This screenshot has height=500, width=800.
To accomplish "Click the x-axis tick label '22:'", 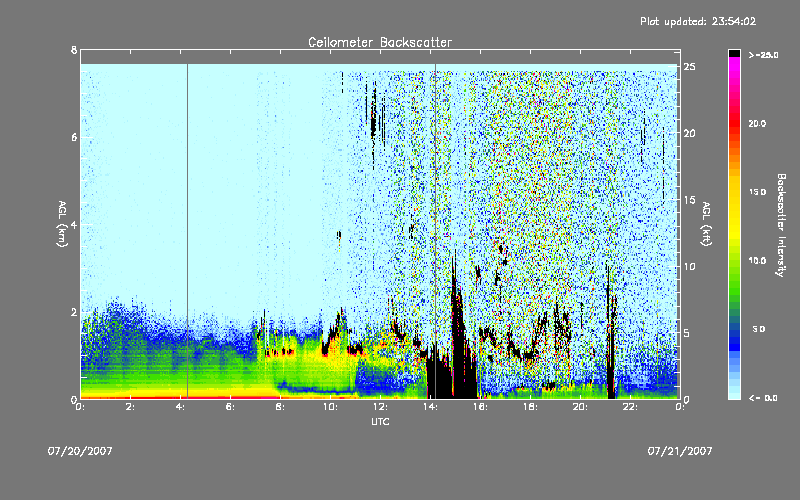I will (630, 407).
